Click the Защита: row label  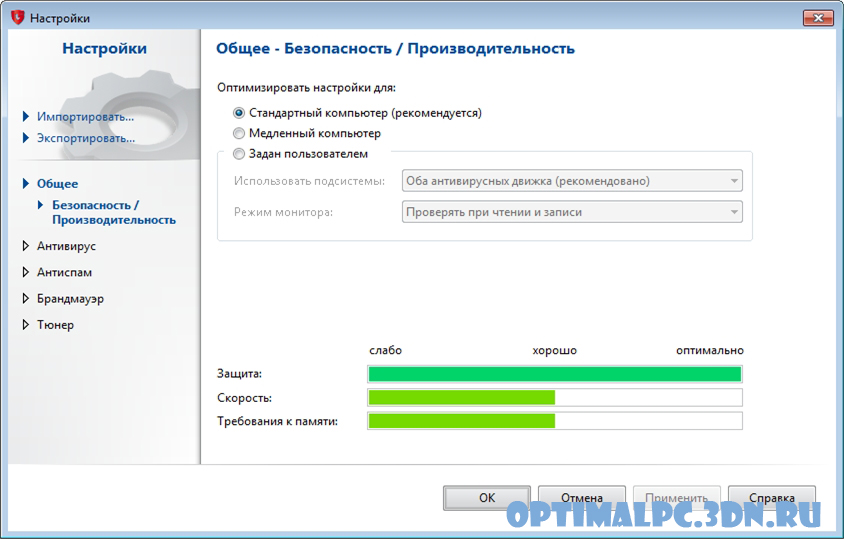[x=239, y=374]
